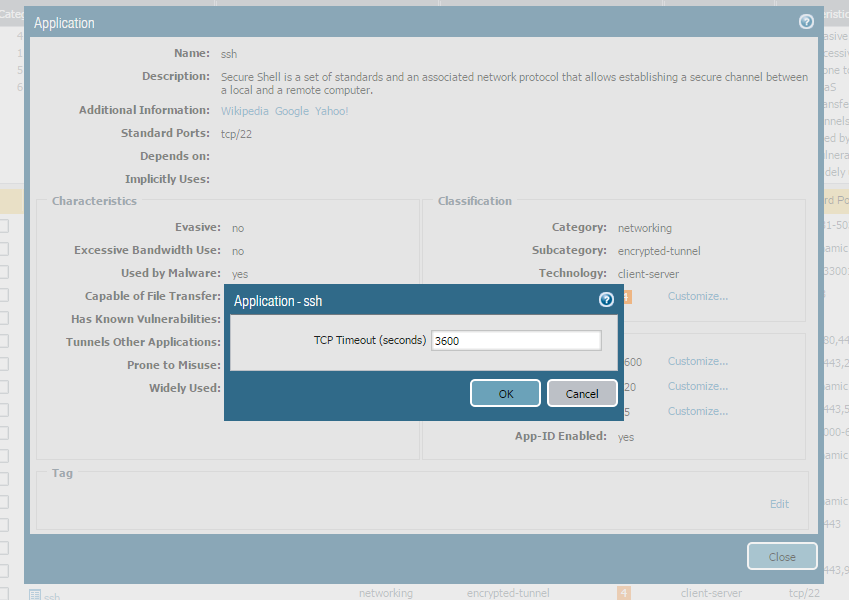Open the Wikipedia link
The height and width of the screenshot is (600, 849).
[245, 111]
